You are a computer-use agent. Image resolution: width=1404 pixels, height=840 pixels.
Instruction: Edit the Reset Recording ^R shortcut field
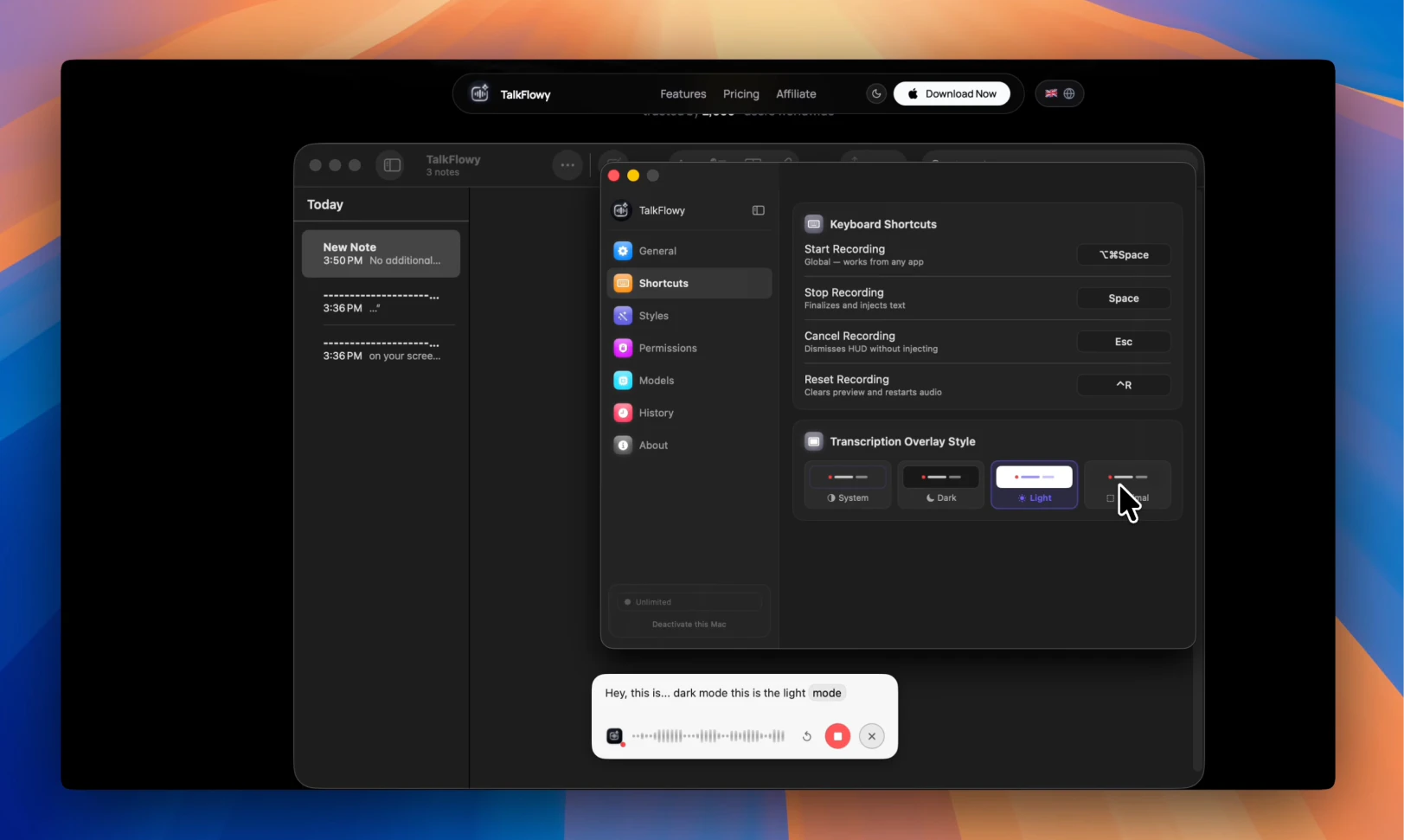tap(1124, 385)
